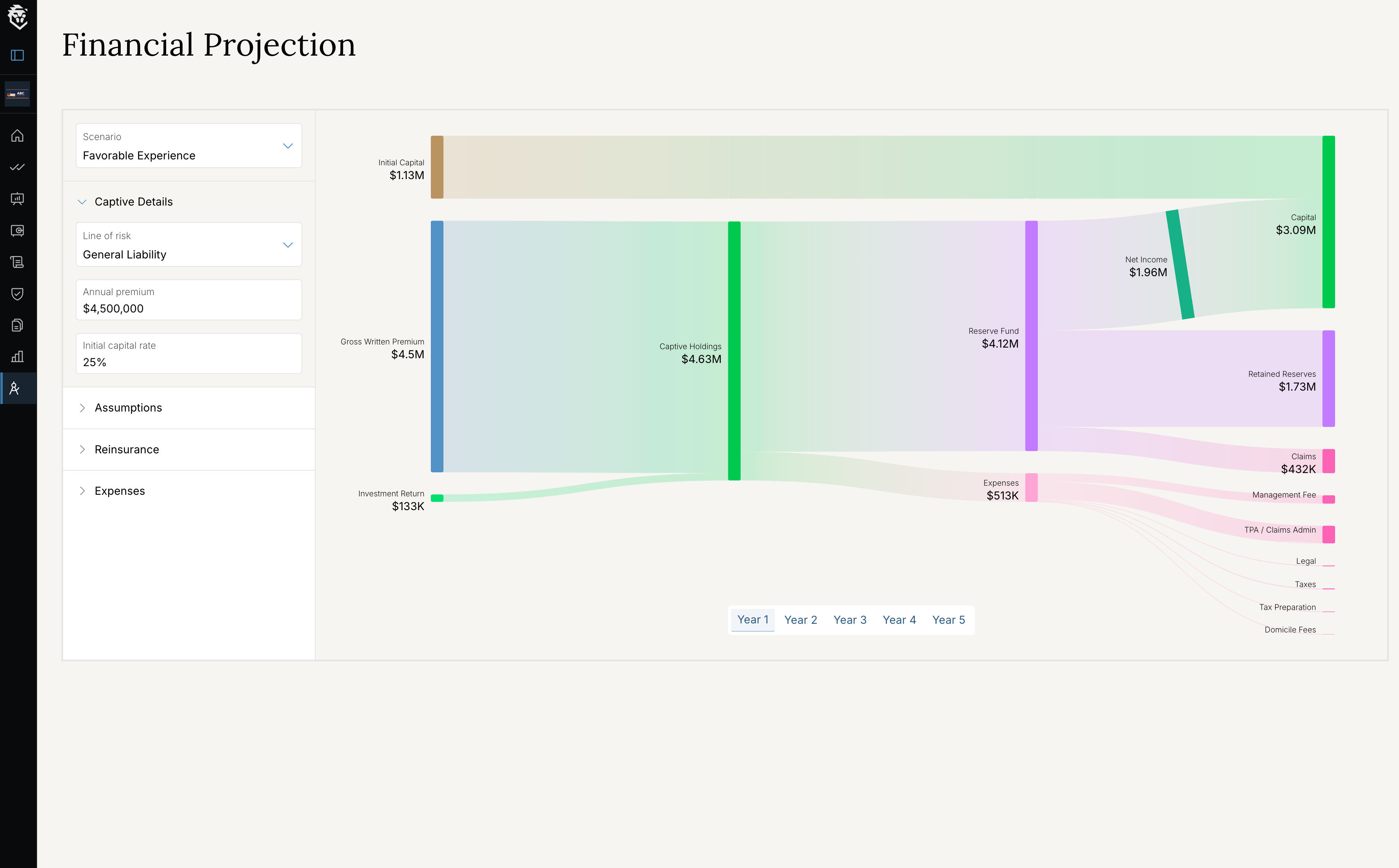This screenshot has width=1399, height=868.
Task: Open the ABC company thumbnail
Action: coord(18,94)
